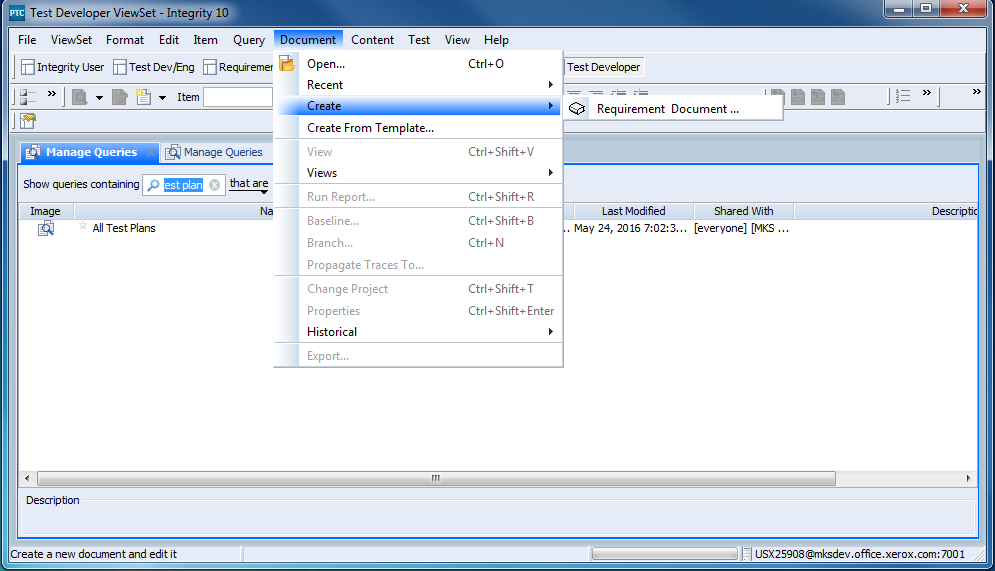995x571 pixels.
Task: Switch to the second Manage Queries tab
Action: pyautogui.click(x=214, y=152)
